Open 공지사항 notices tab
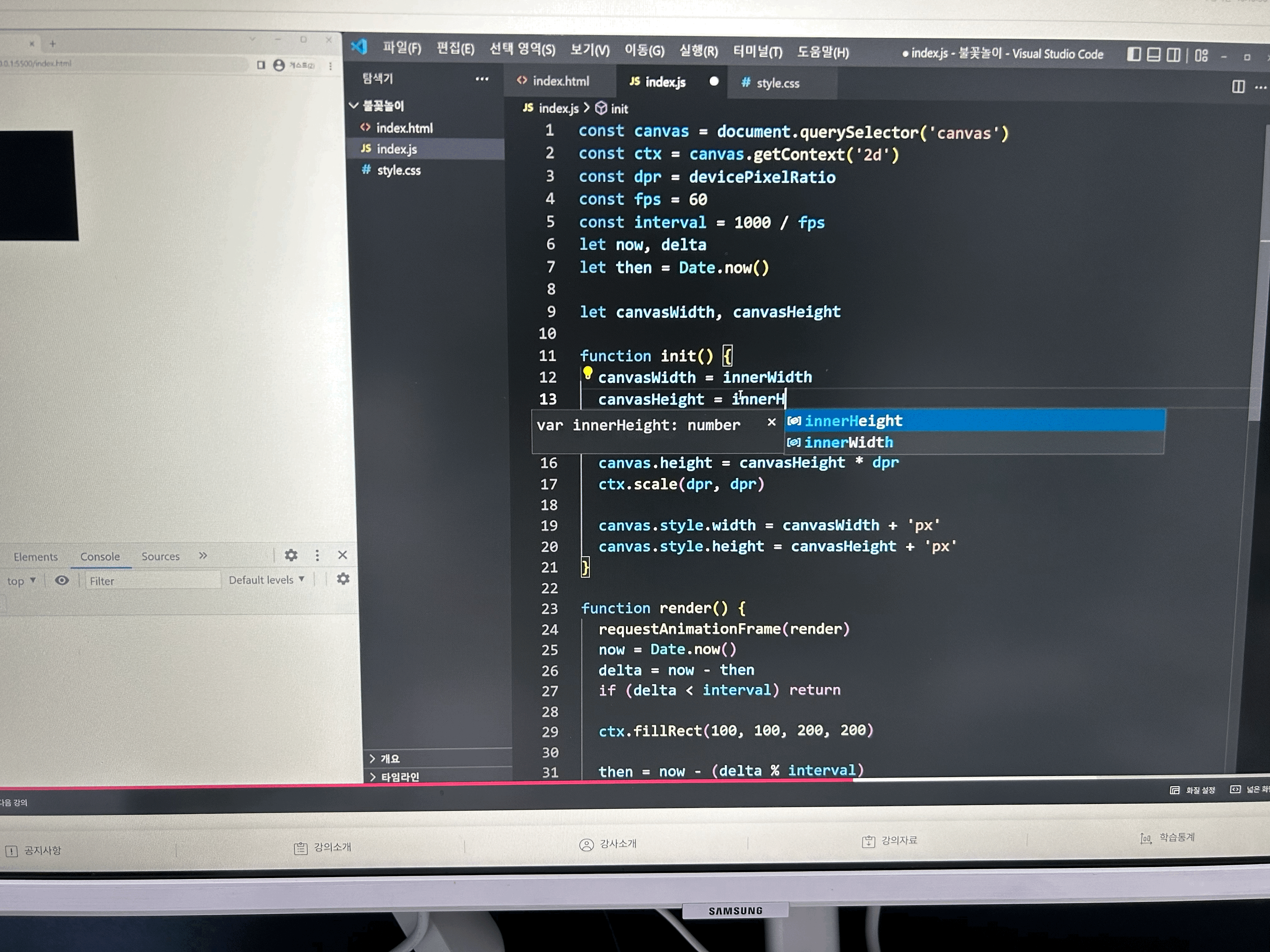 (x=33, y=850)
